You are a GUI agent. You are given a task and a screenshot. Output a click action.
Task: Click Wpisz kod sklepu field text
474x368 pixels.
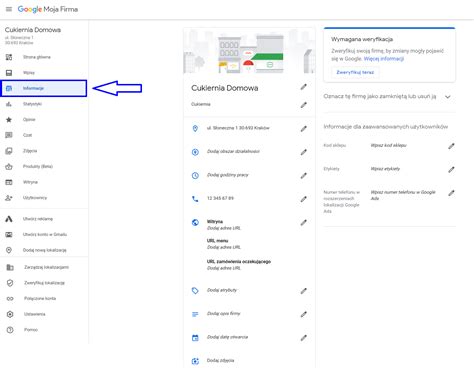point(388,146)
